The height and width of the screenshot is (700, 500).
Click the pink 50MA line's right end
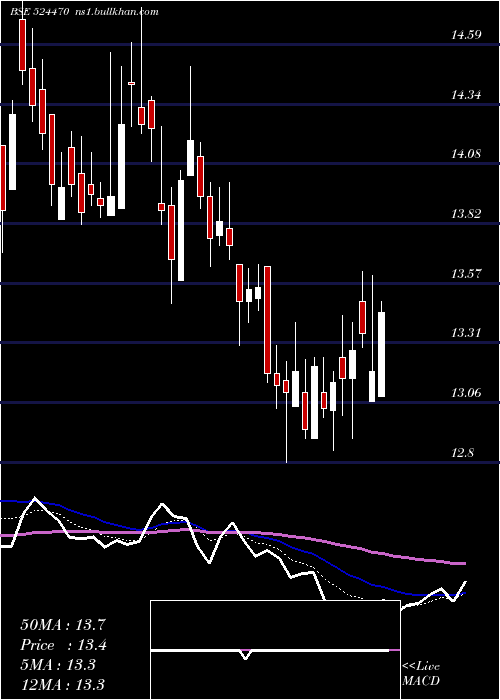tap(464, 564)
